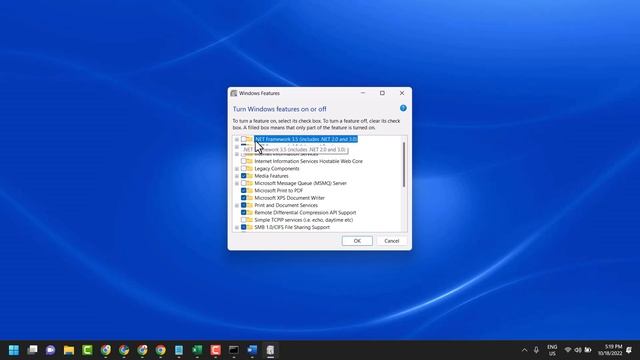
Task: Expand Microsoft Message Queue (MSMQ) Server node
Action: pos(237,183)
